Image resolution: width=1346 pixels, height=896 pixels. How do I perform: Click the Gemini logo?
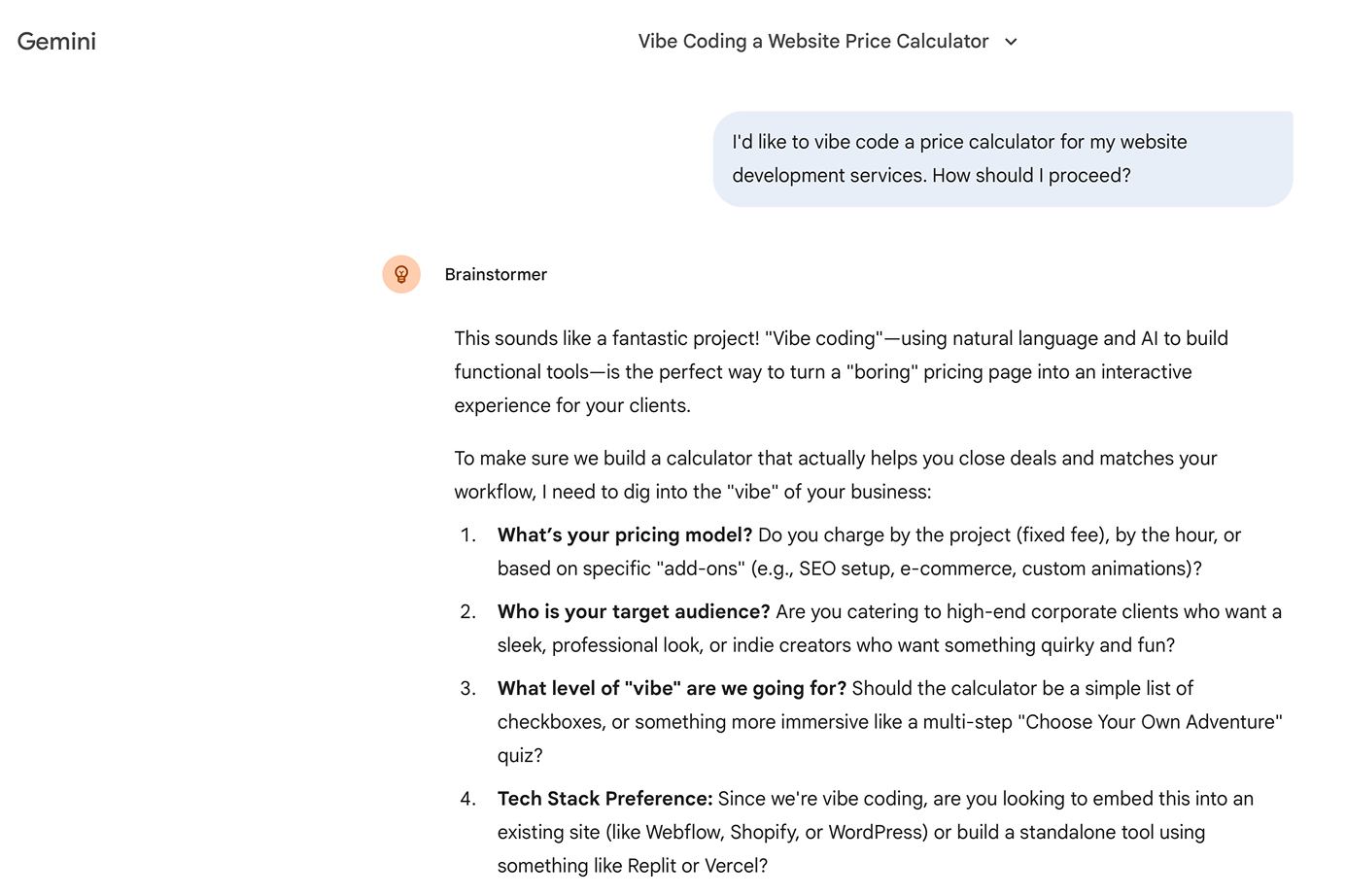coord(56,41)
